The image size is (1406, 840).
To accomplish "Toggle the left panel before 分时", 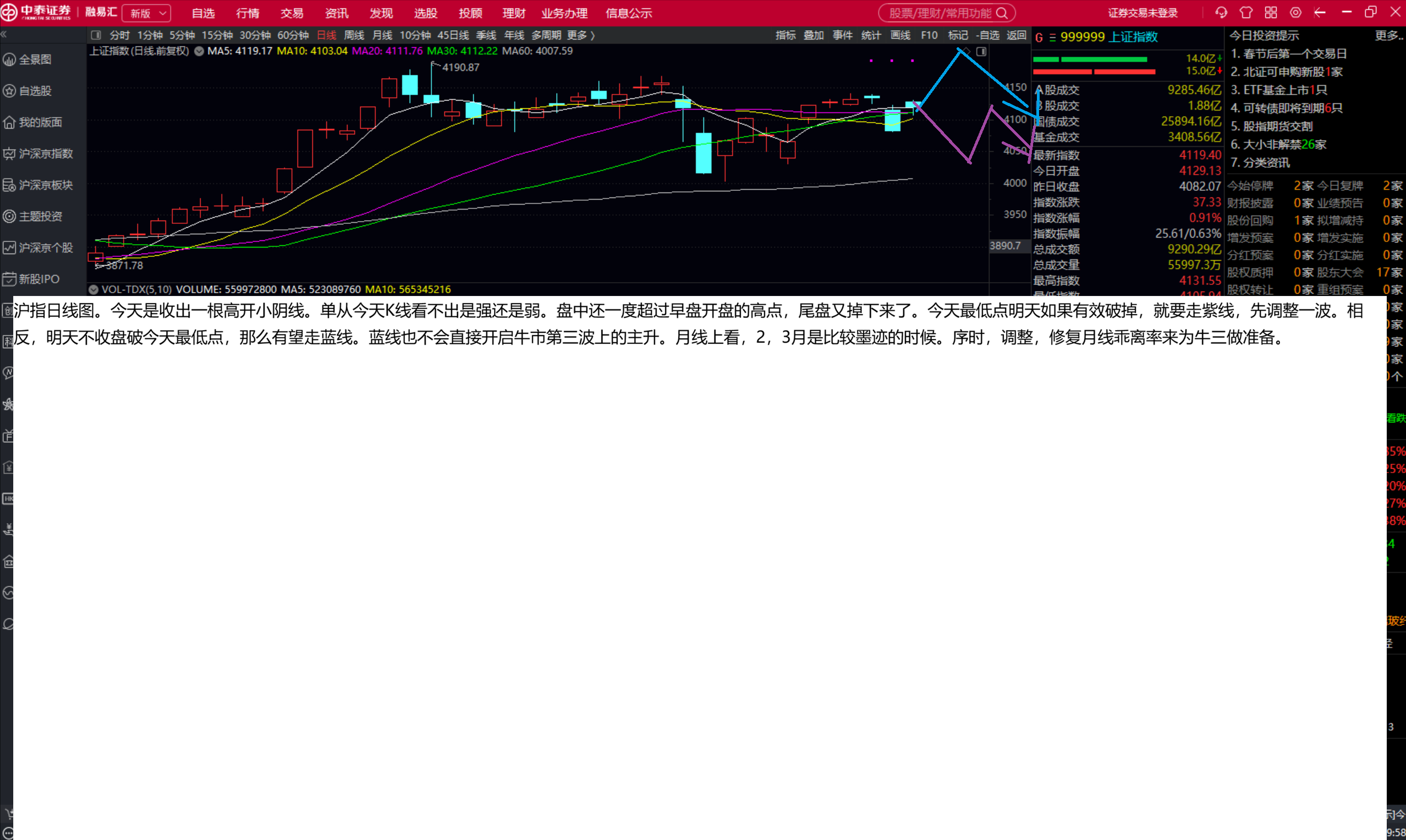I will click(x=96, y=35).
